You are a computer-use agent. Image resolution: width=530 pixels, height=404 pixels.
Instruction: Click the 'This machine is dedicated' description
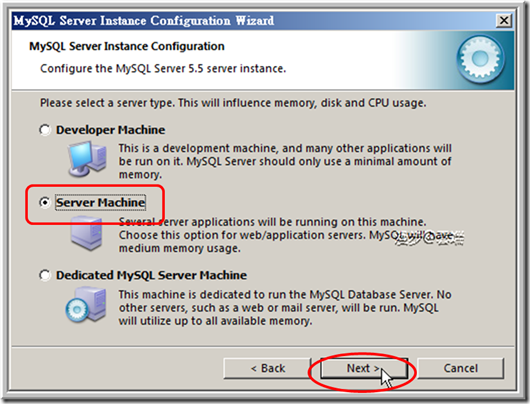tap(285, 308)
